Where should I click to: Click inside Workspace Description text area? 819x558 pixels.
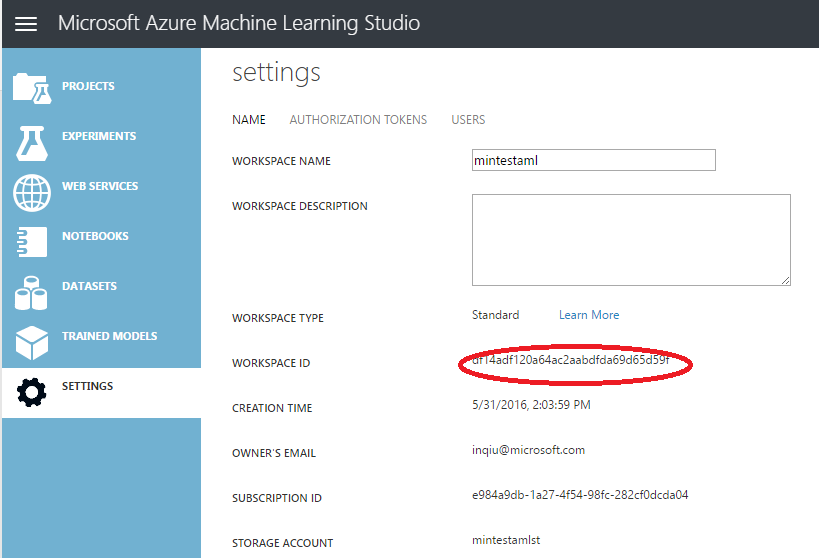click(631, 240)
